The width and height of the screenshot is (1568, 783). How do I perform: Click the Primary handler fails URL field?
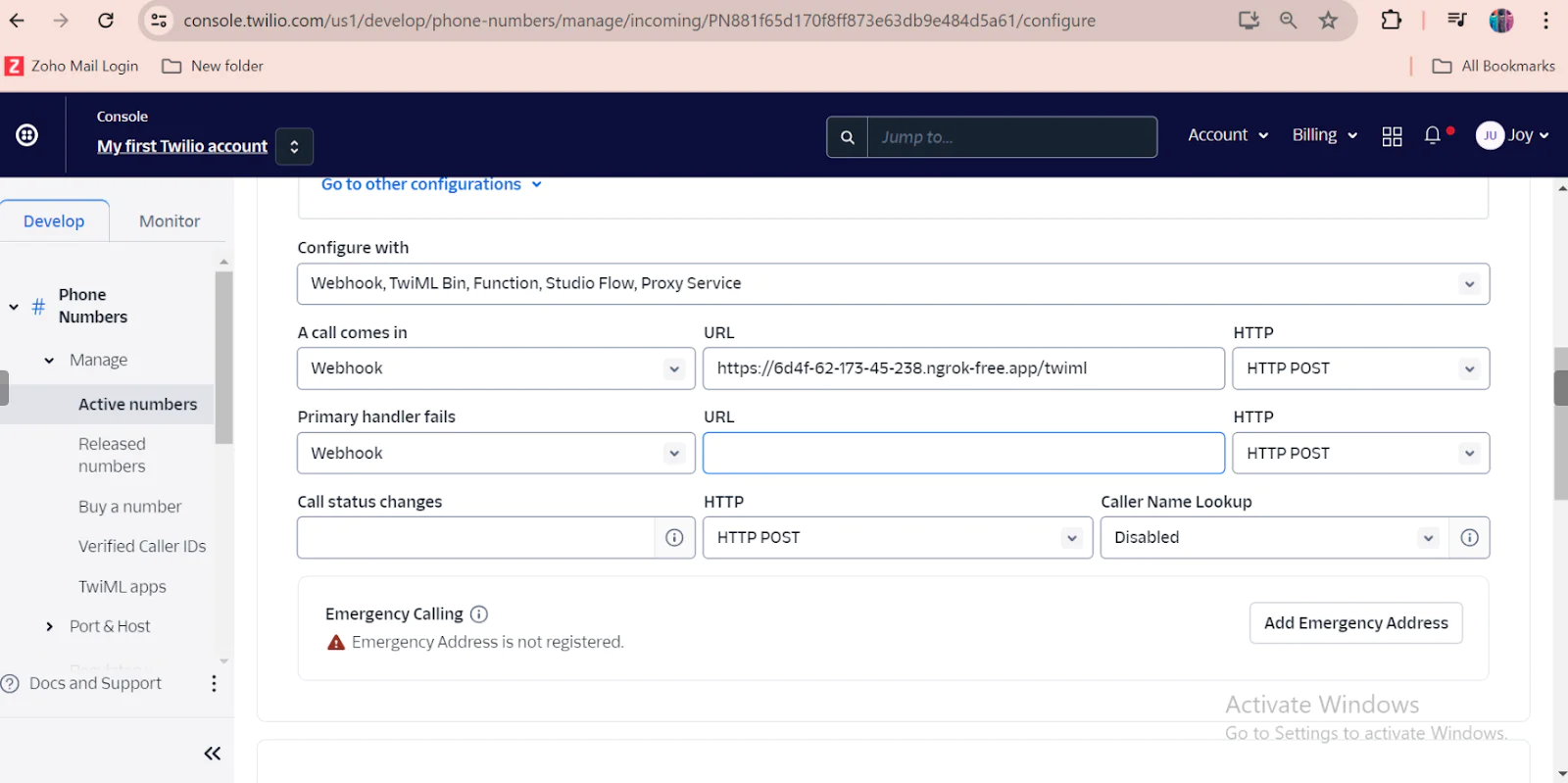[963, 453]
